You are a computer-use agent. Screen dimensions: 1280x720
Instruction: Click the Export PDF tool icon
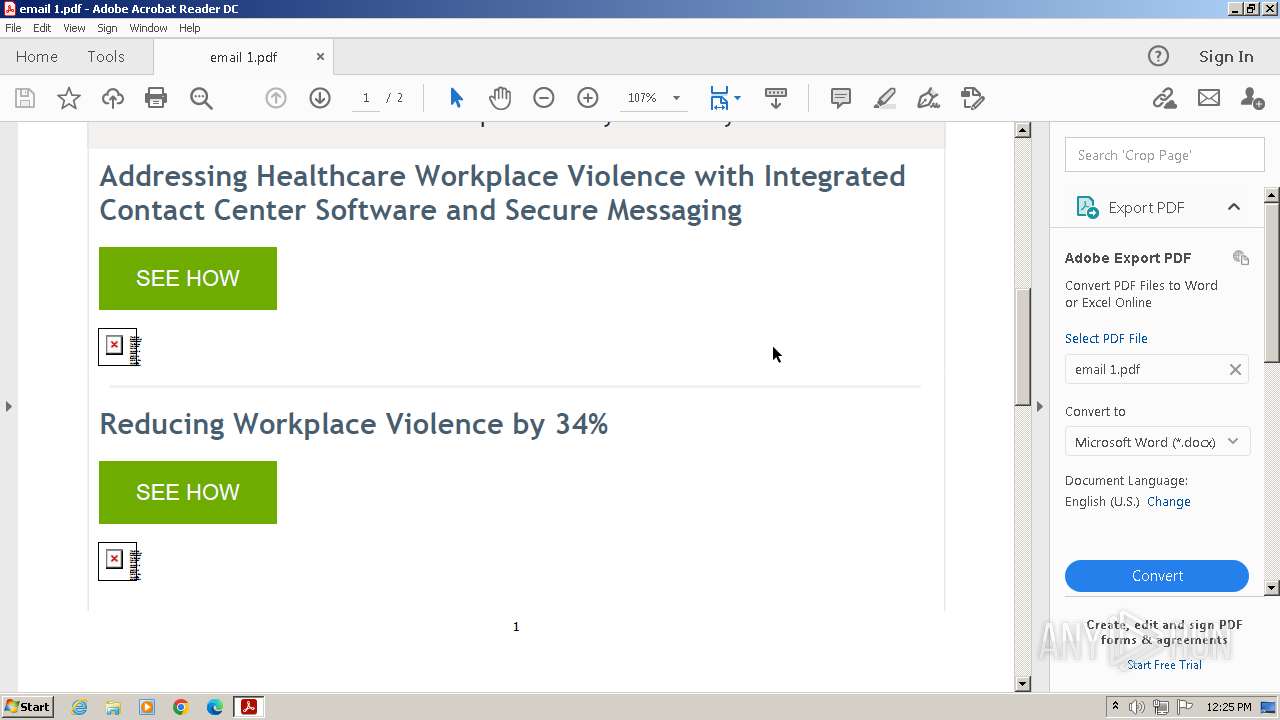pyautogui.click(x=1087, y=207)
